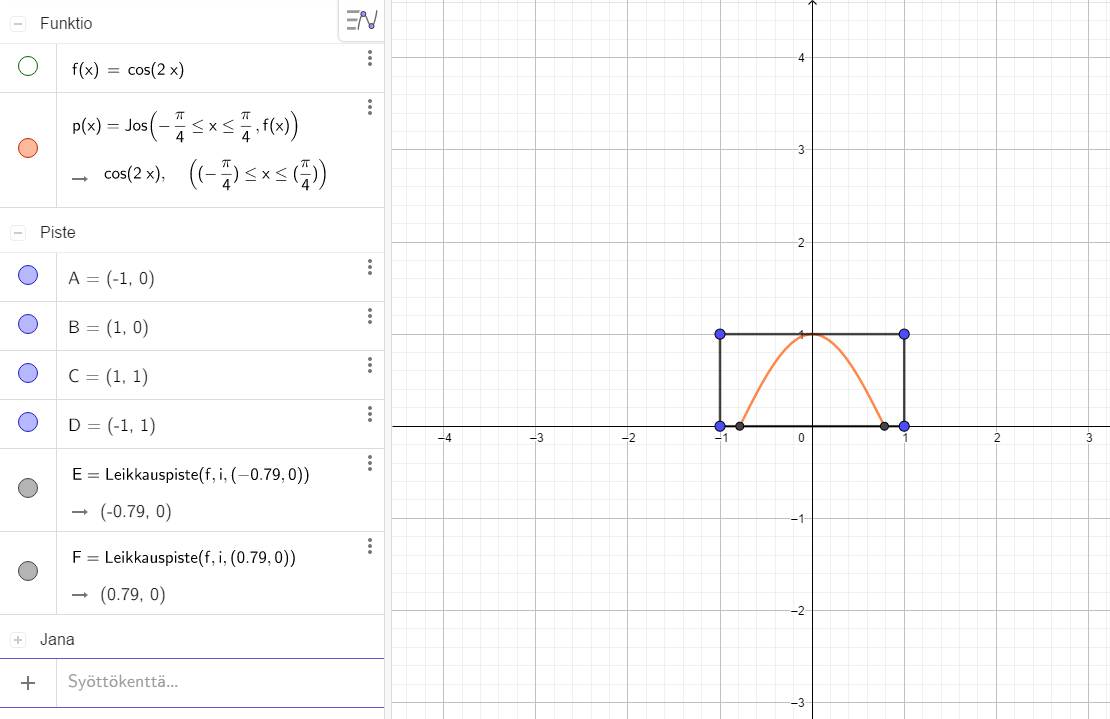1110x719 pixels.
Task: Click the Syöttökenttä input field
Action: [200, 683]
